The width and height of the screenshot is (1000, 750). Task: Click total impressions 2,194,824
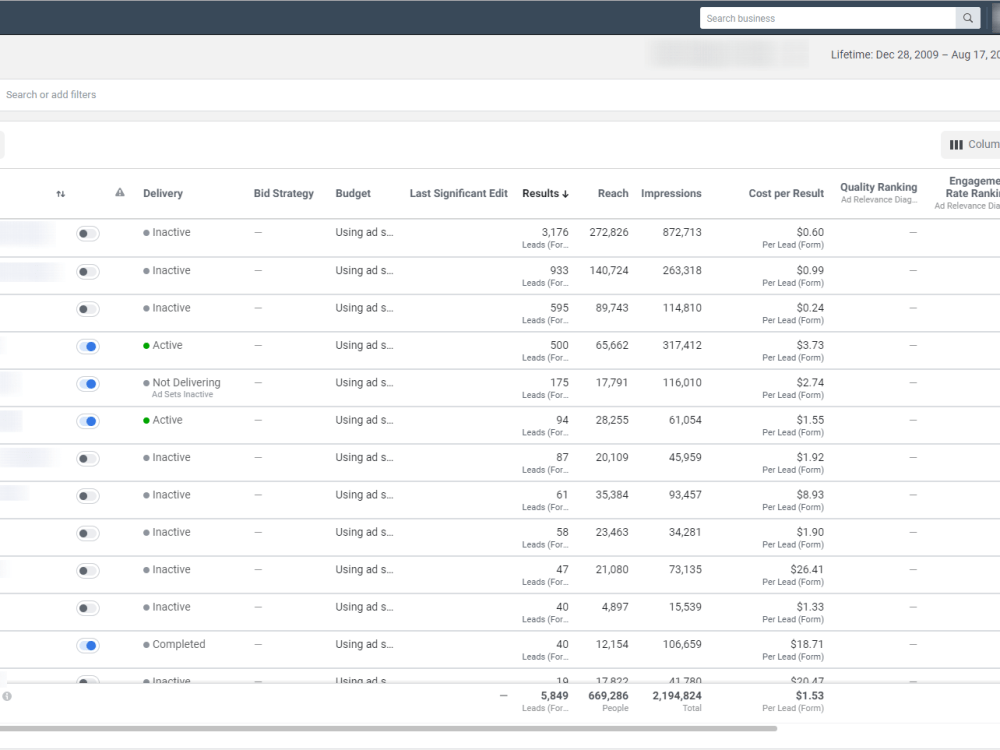click(677, 696)
